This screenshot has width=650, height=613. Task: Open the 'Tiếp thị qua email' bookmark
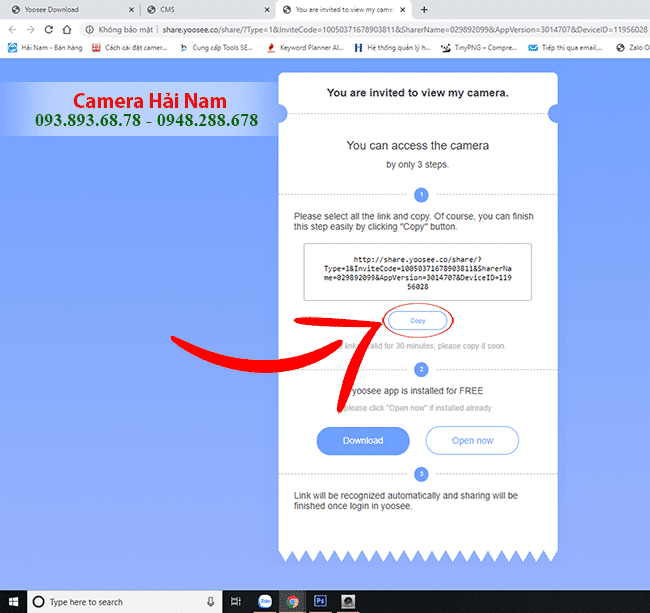pos(565,48)
